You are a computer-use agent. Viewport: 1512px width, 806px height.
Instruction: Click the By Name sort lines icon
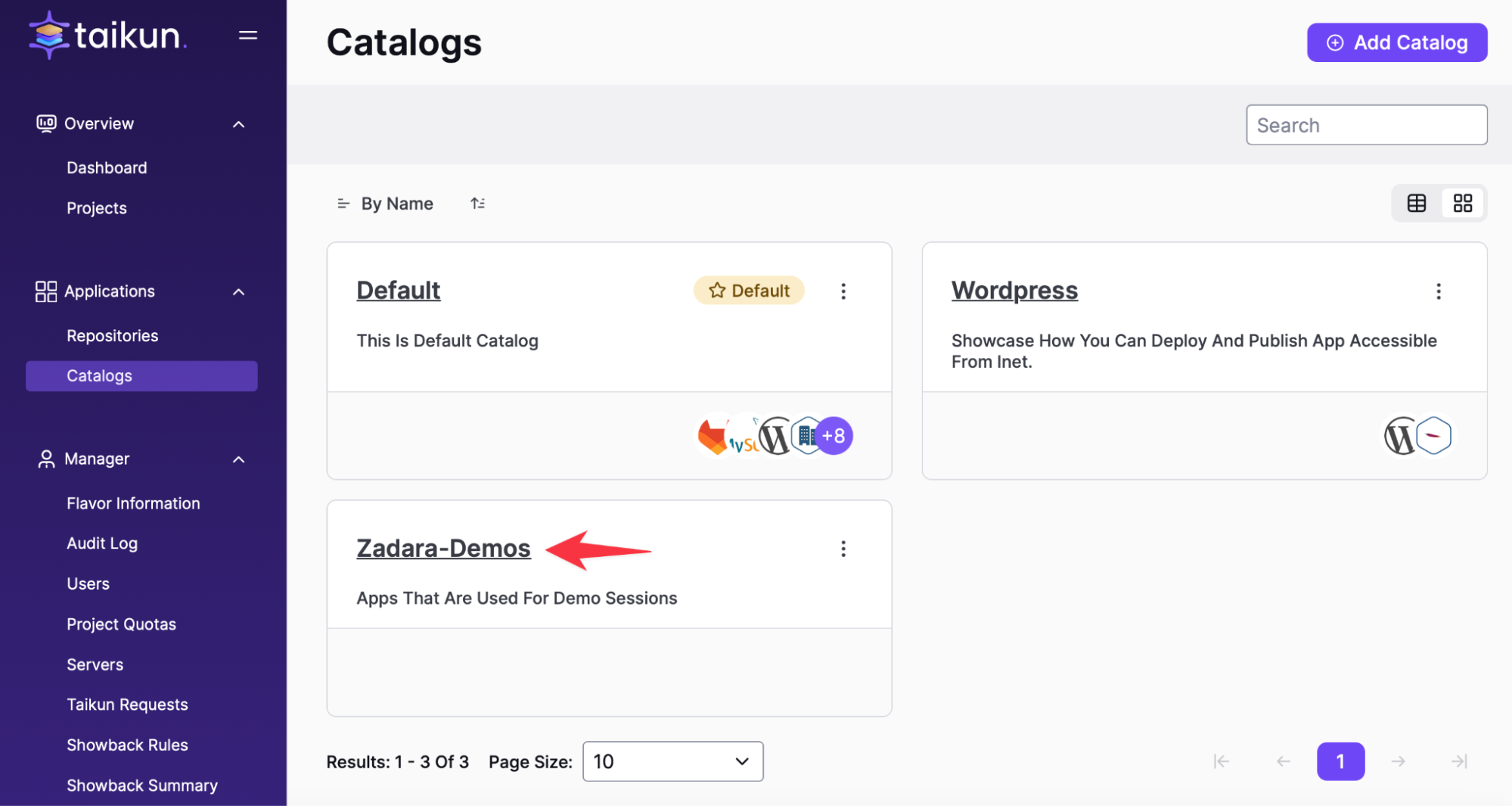pyautogui.click(x=343, y=204)
